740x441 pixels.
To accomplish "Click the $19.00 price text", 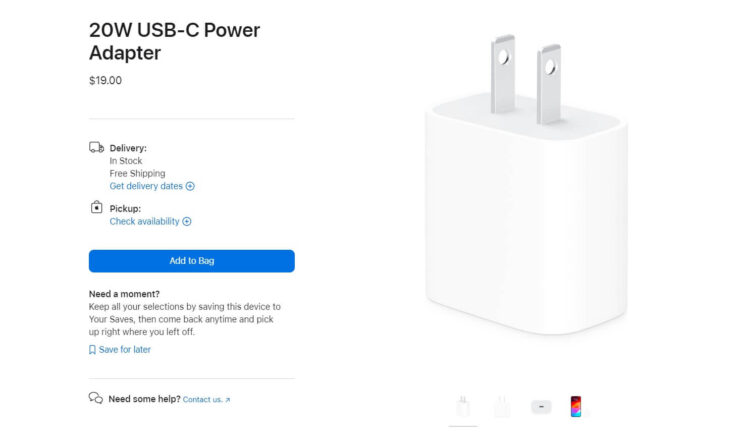I will tap(105, 80).
